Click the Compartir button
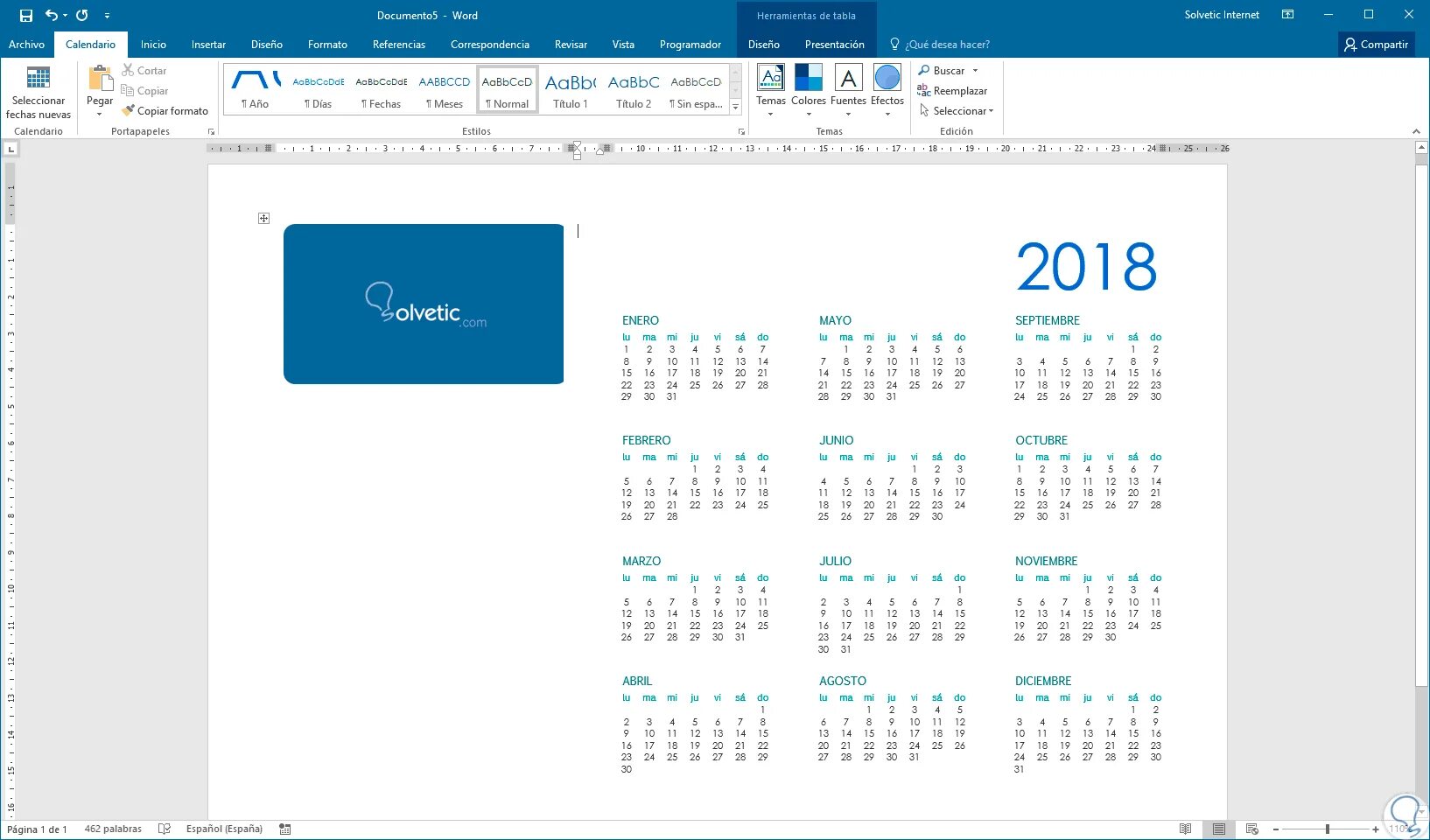Viewport: 1430px width, 840px height. [1377, 44]
